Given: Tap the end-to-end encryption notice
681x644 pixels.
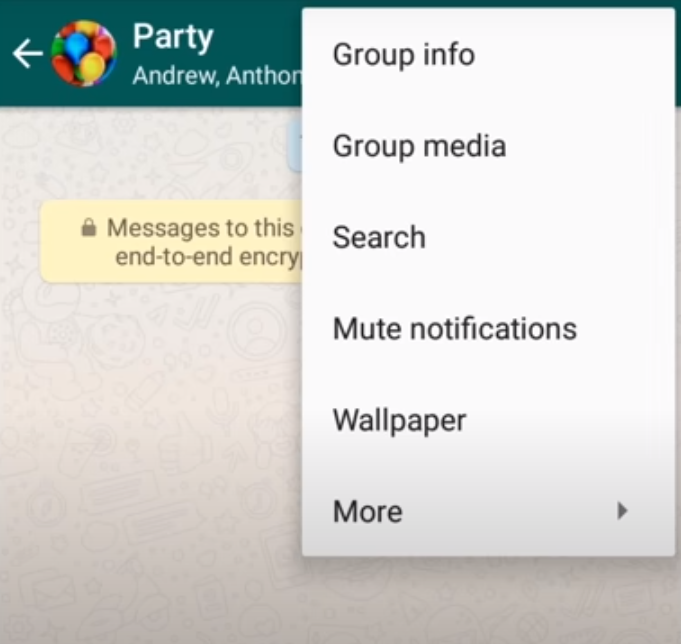Looking at the screenshot, I should point(172,241).
